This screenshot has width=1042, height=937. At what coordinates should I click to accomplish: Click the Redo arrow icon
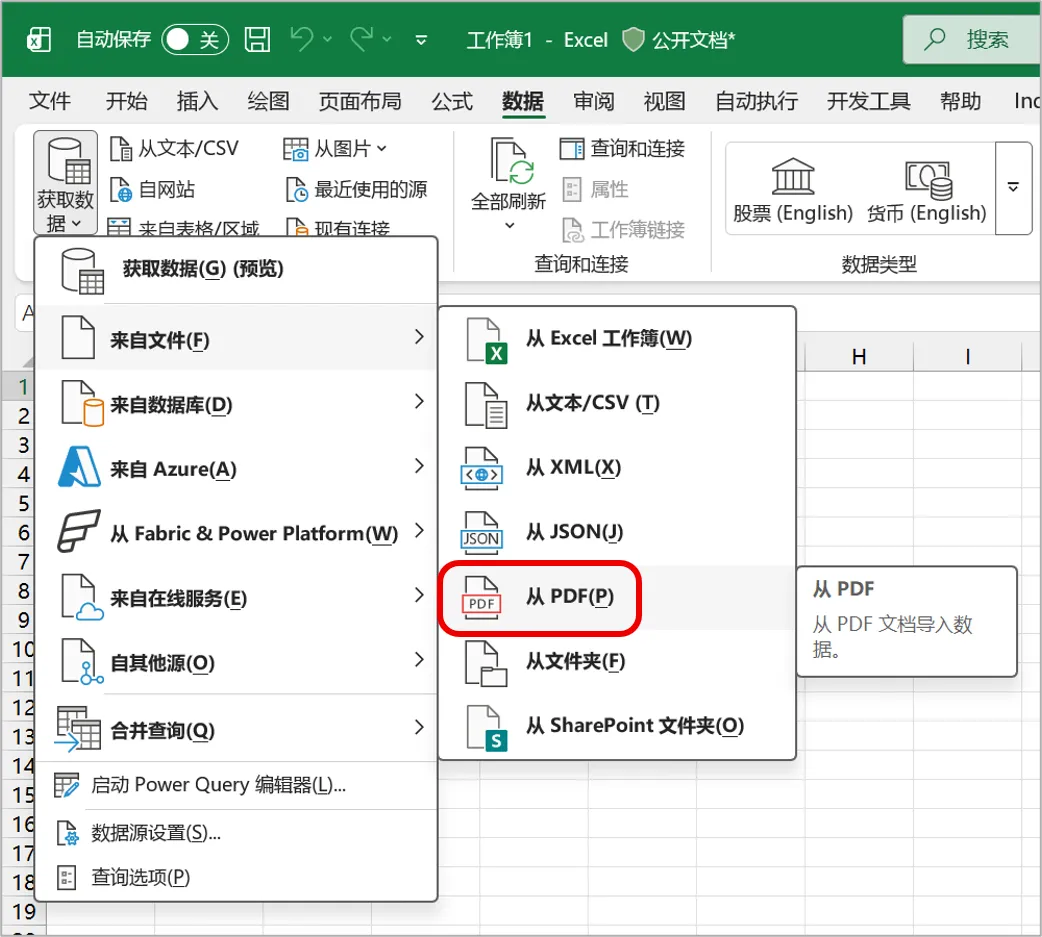pyautogui.click(x=362, y=39)
